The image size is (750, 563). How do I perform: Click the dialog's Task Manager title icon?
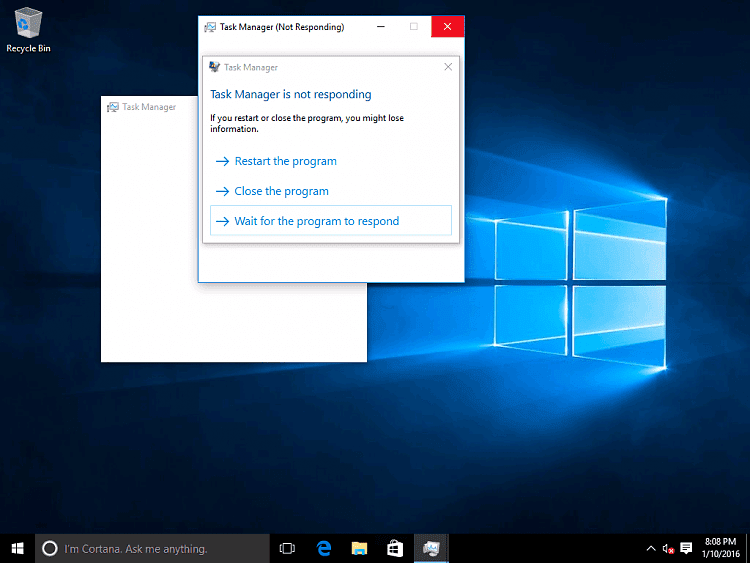(214, 67)
